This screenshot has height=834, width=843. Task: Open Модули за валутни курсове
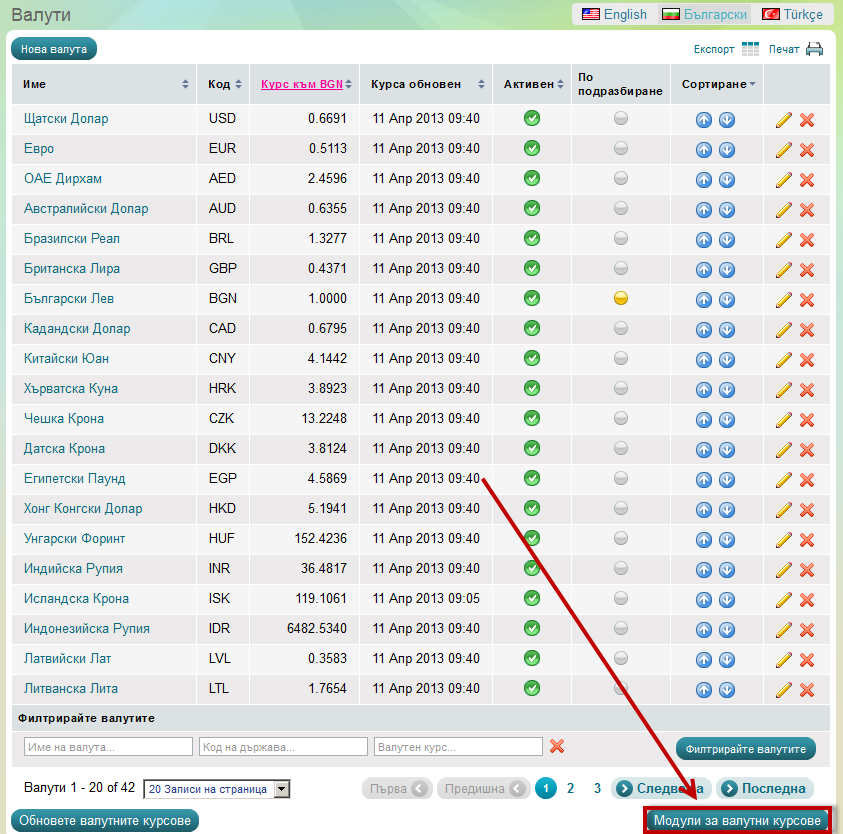coord(737,821)
